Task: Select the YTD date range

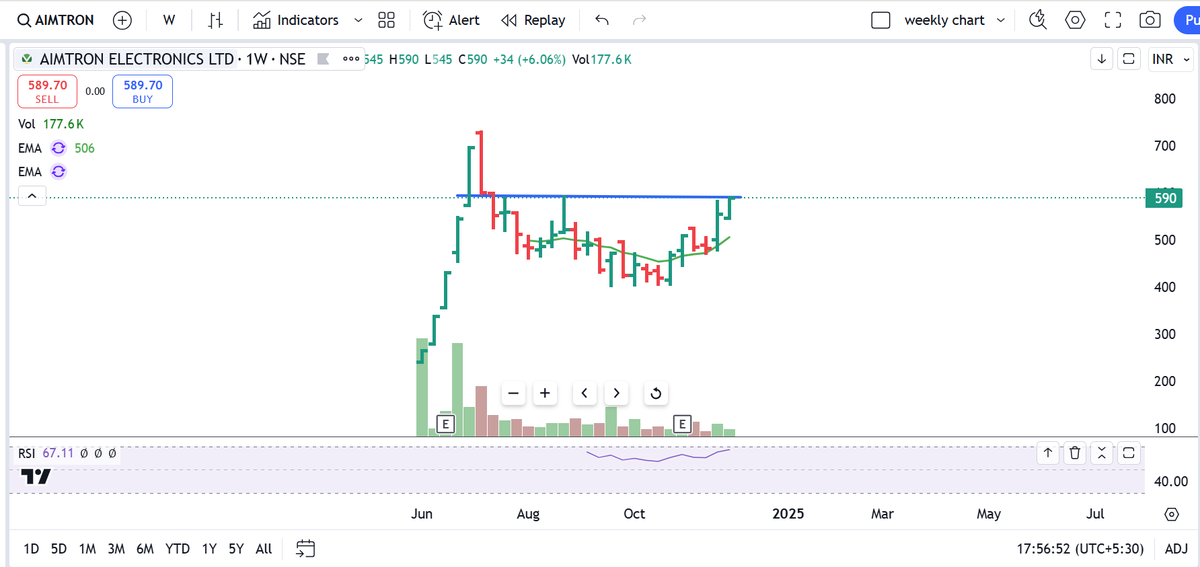Action: point(177,548)
